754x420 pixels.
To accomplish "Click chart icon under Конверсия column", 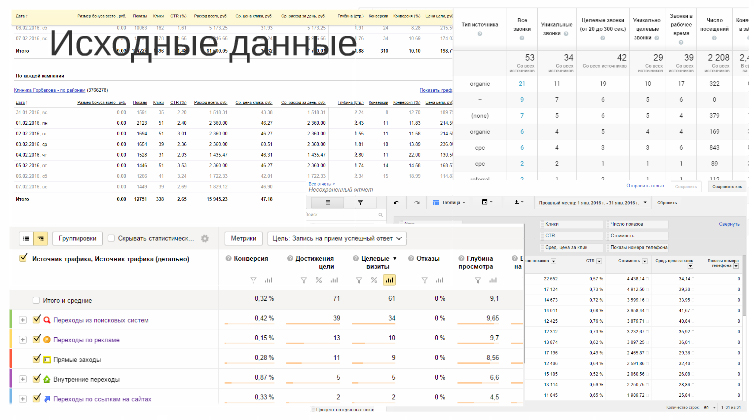I will 268,280.
